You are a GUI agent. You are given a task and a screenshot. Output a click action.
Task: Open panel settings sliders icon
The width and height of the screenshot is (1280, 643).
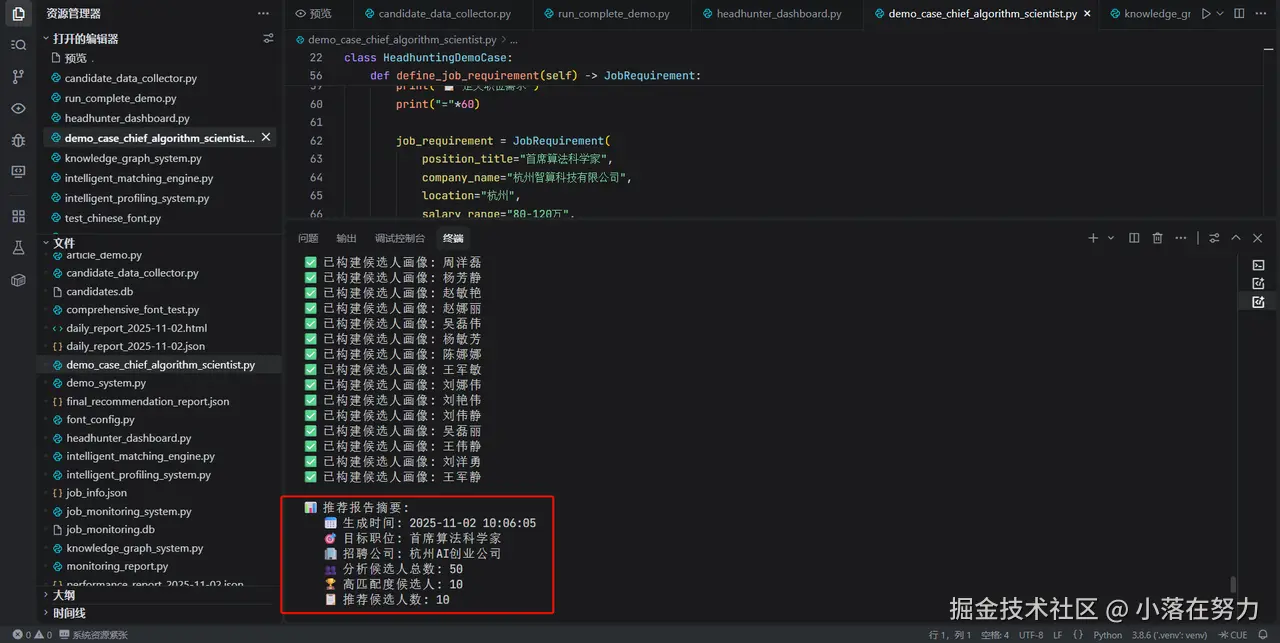(1214, 238)
